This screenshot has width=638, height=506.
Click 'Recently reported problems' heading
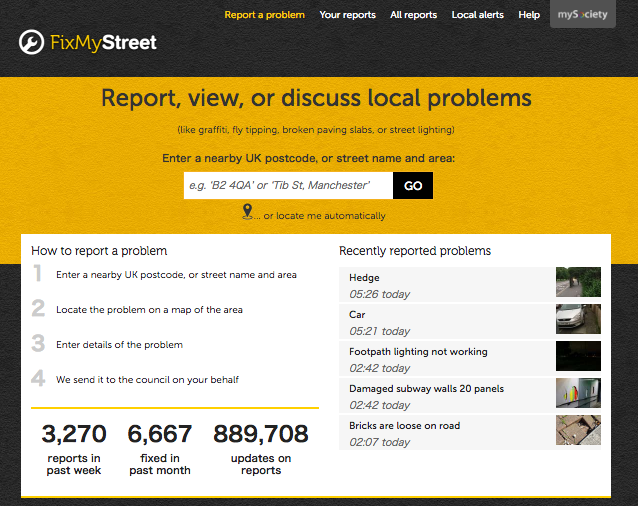tap(415, 251)
